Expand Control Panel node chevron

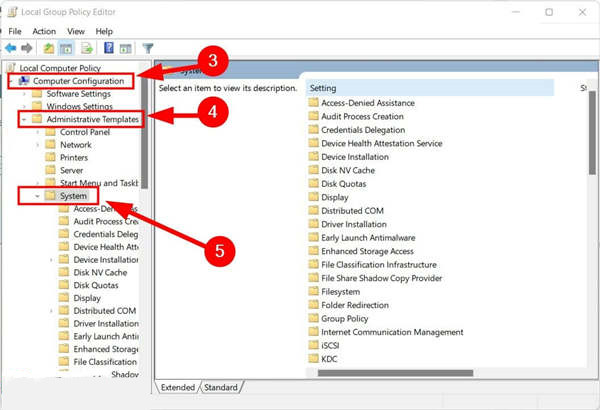(x=38, y=132)
